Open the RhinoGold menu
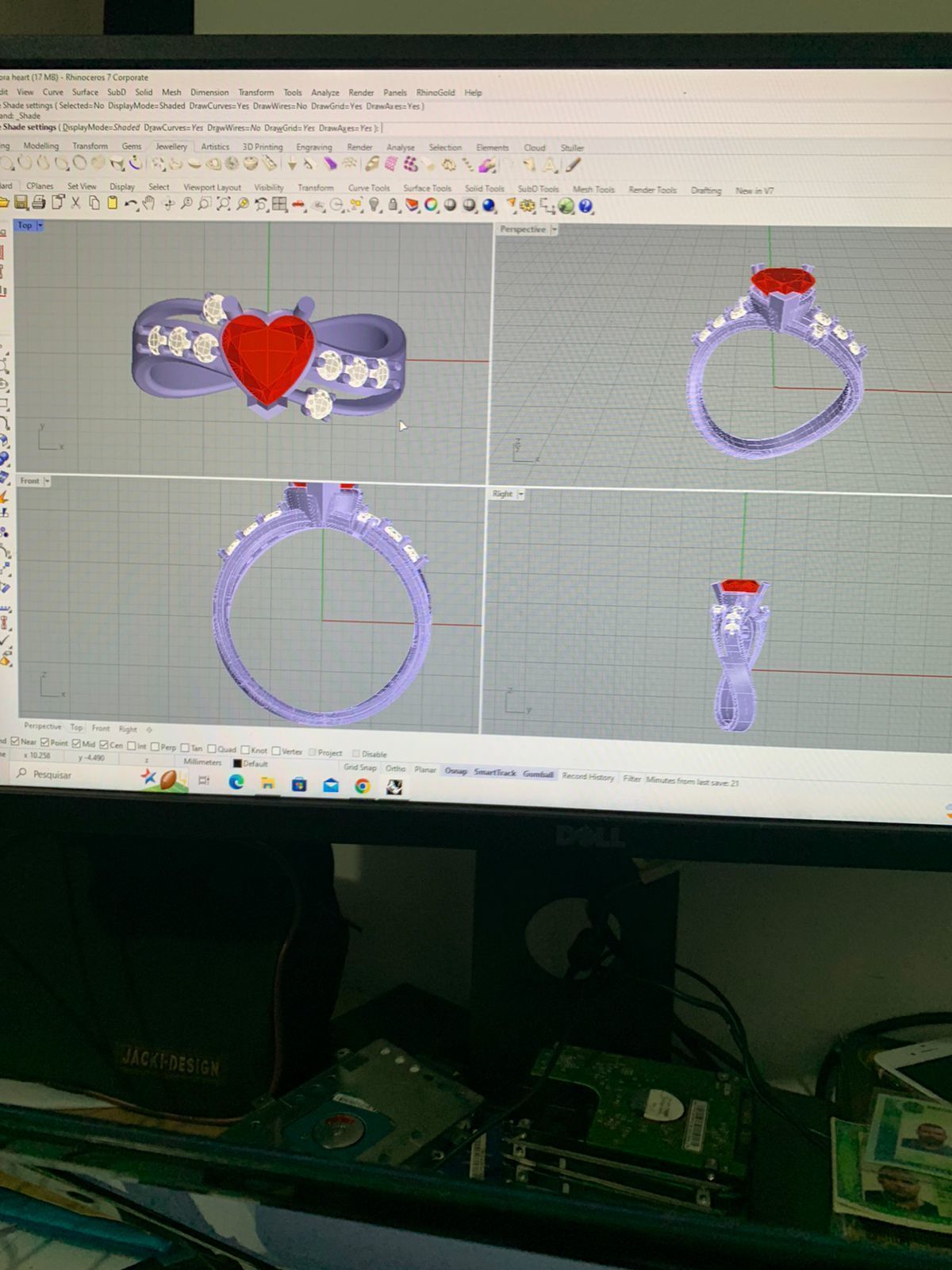 click(436, 92)
